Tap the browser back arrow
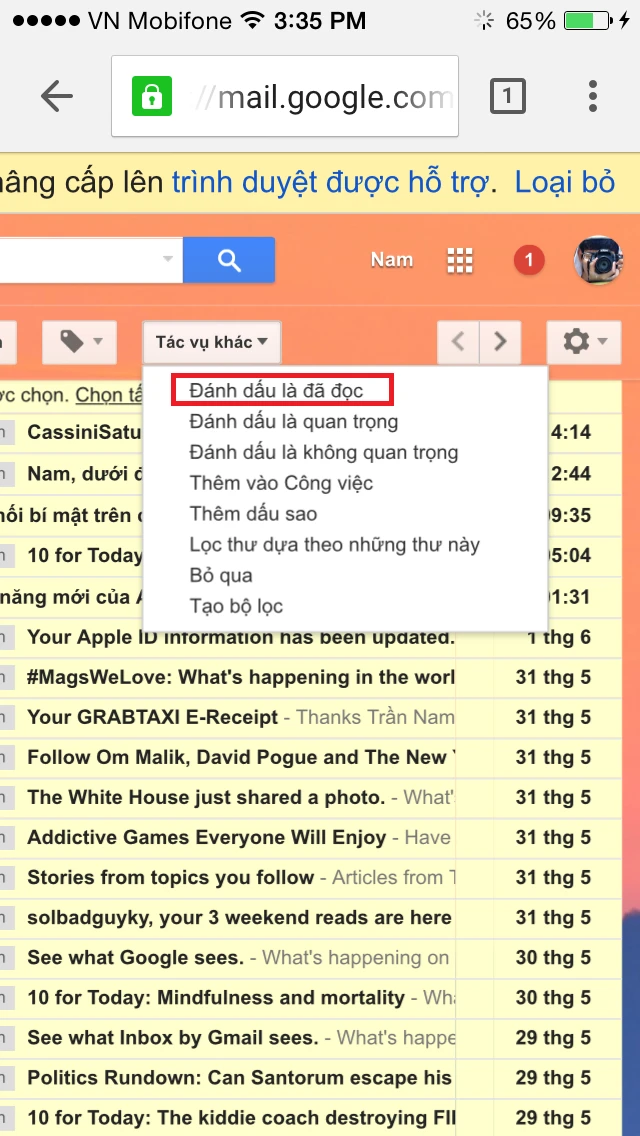The image size is (640, 1136). [57, 96]
